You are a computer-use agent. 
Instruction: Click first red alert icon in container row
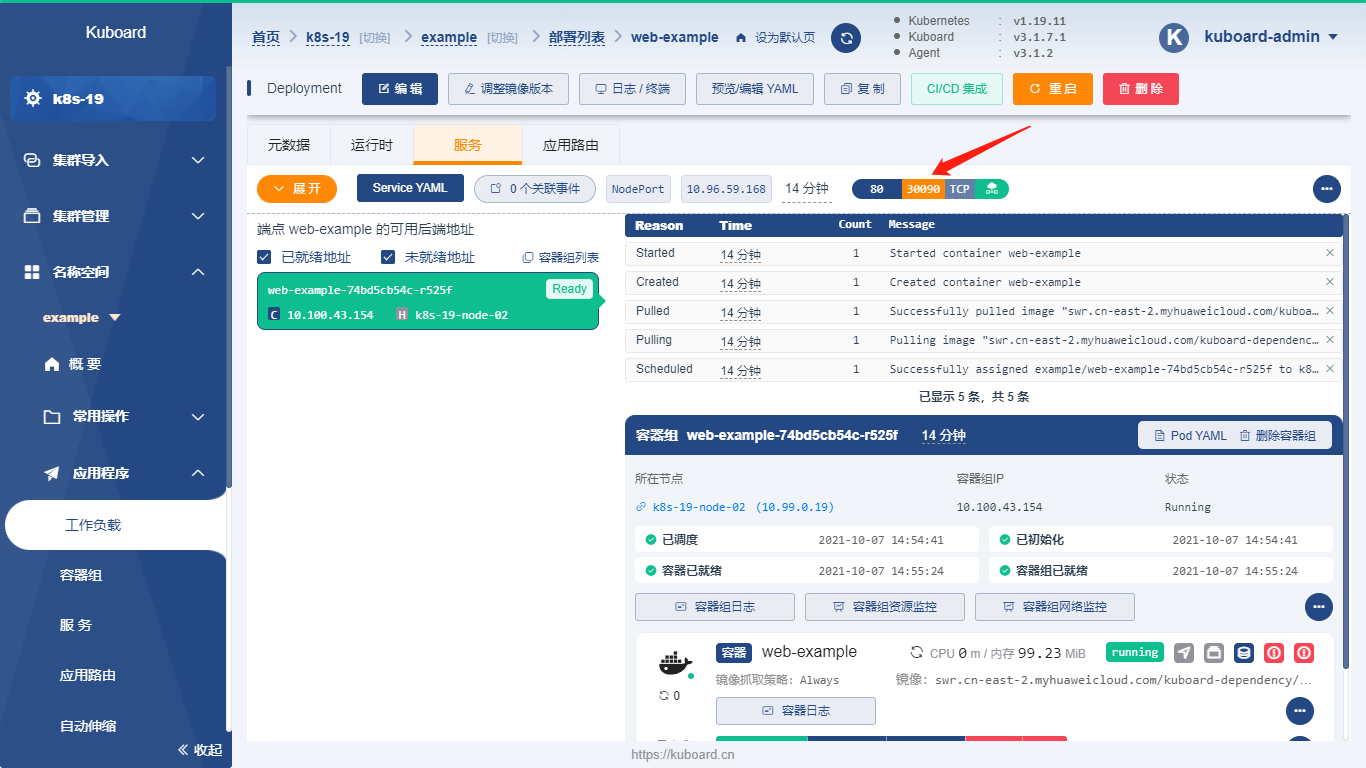1274,653
